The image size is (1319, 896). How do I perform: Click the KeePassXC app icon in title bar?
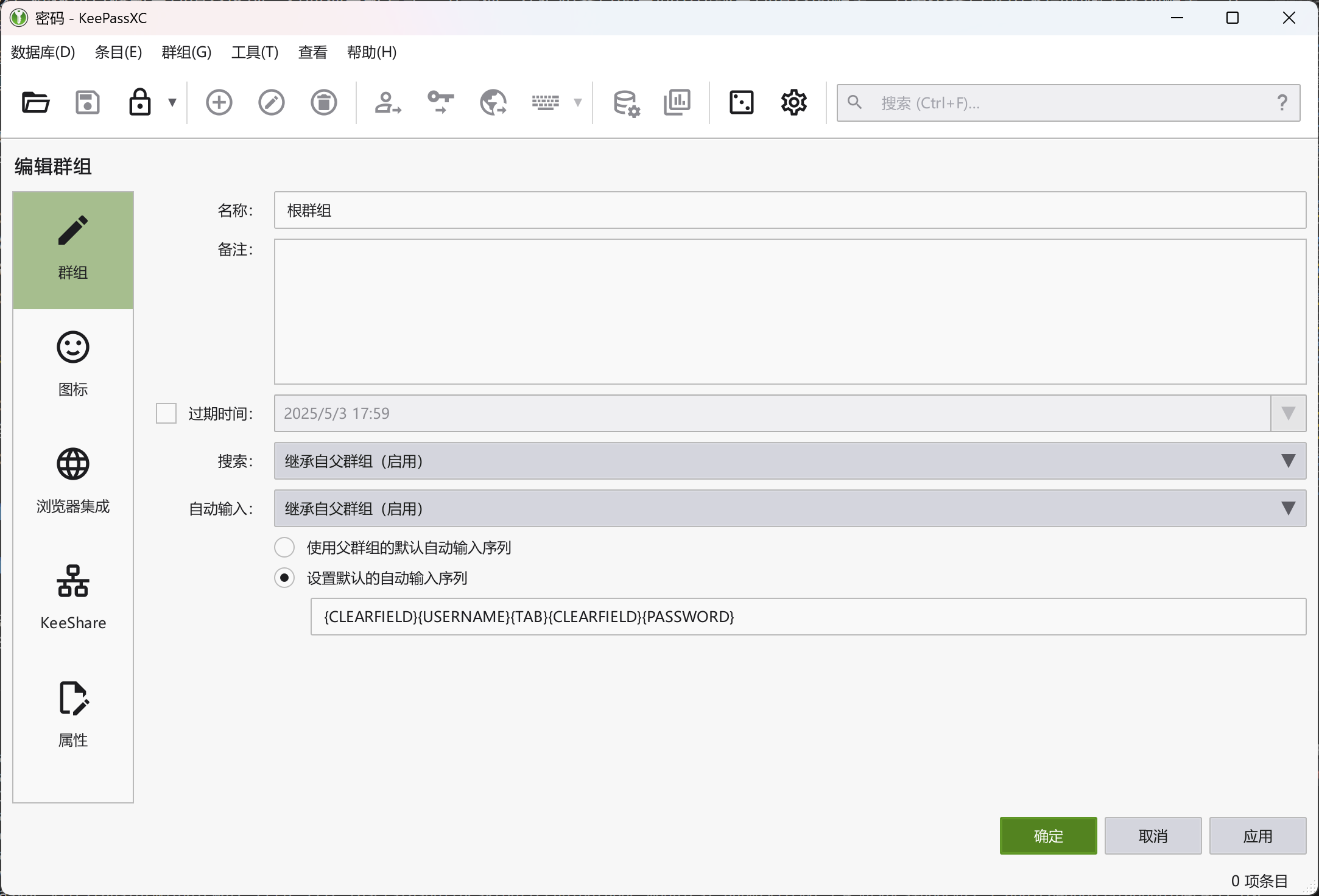pos(19,18)
